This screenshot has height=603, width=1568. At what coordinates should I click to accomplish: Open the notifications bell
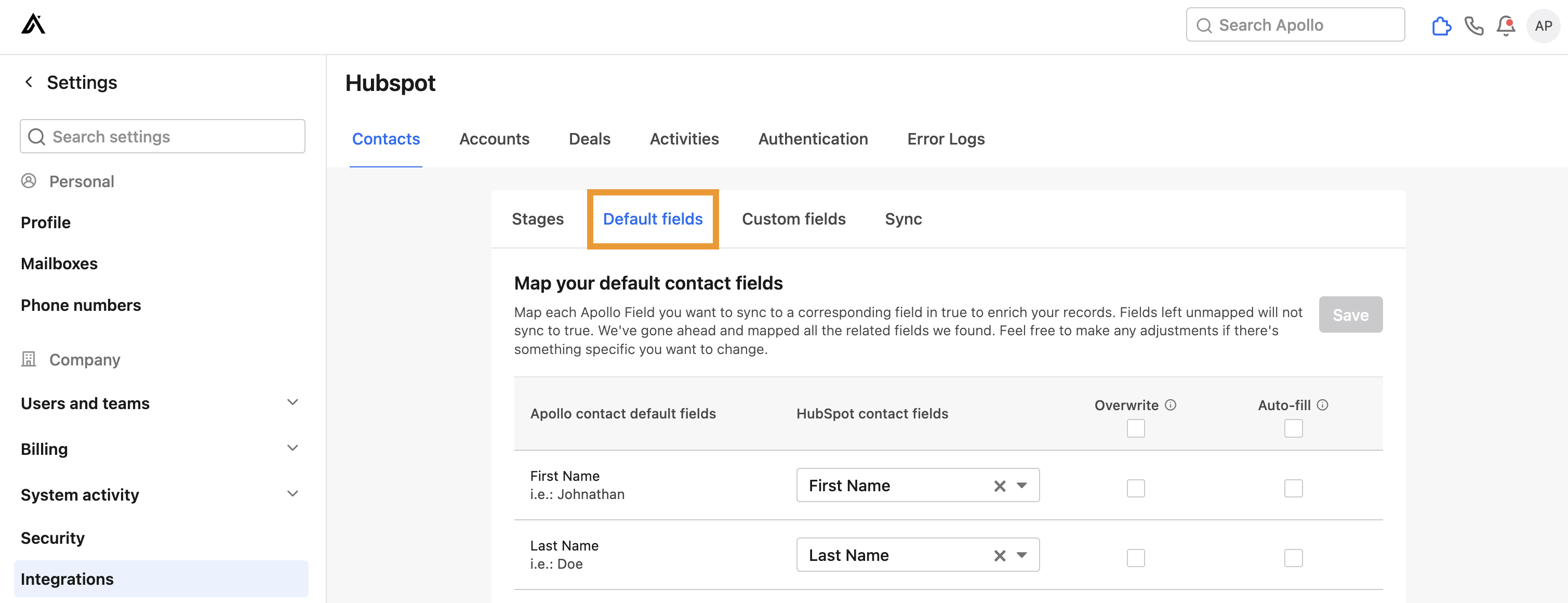click(1506, 25)
